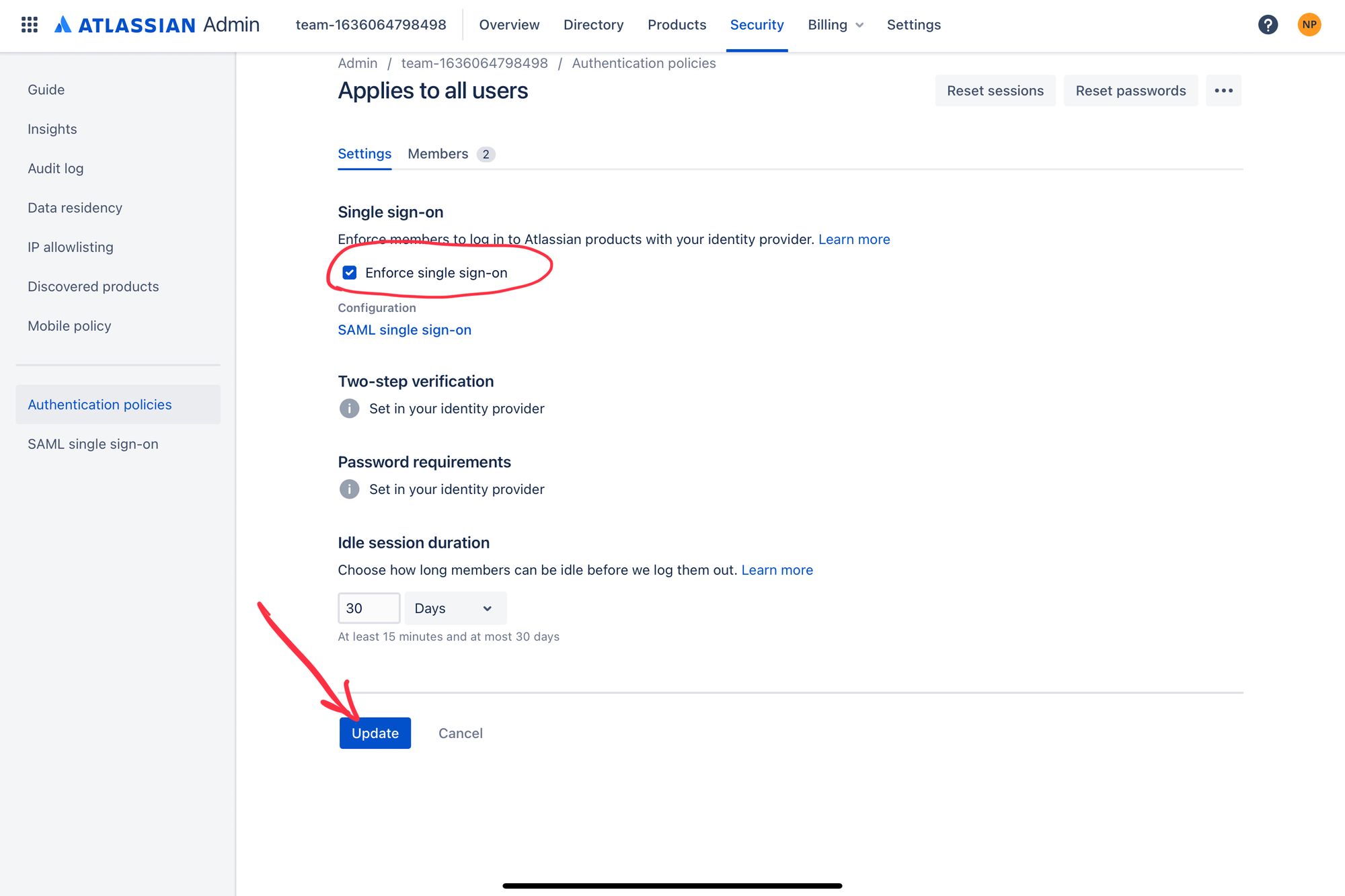Image resolution: width=1345 pixels, height=896 pixels.
Task: Focus the idle session duration number field
Action: pos(369,608)
